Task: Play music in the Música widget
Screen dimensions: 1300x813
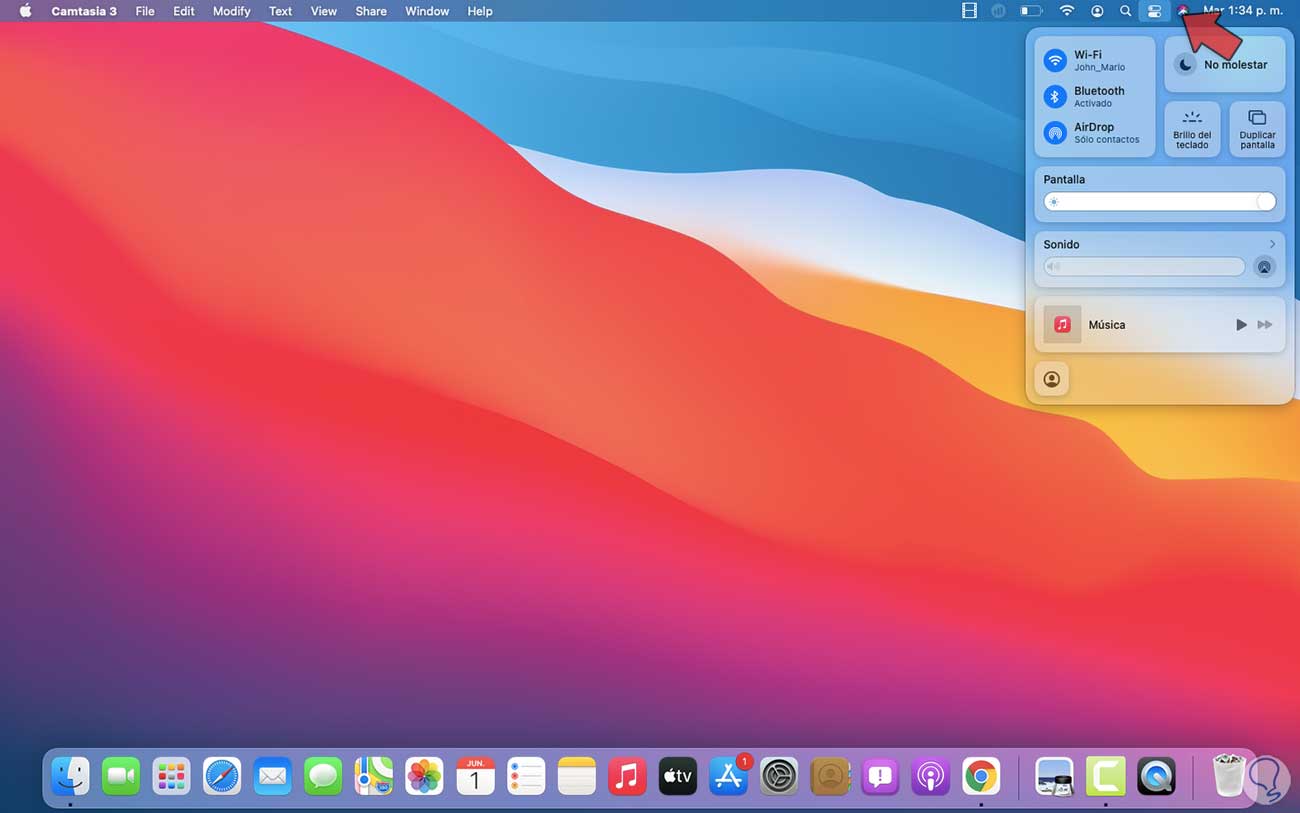Action: (x=1241, y=325)
